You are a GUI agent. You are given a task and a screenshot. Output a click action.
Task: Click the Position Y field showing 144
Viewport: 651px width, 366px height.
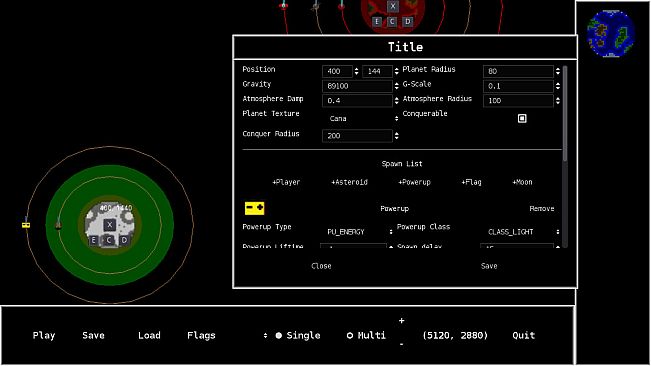pyautogui.click(x=377, y=71)
